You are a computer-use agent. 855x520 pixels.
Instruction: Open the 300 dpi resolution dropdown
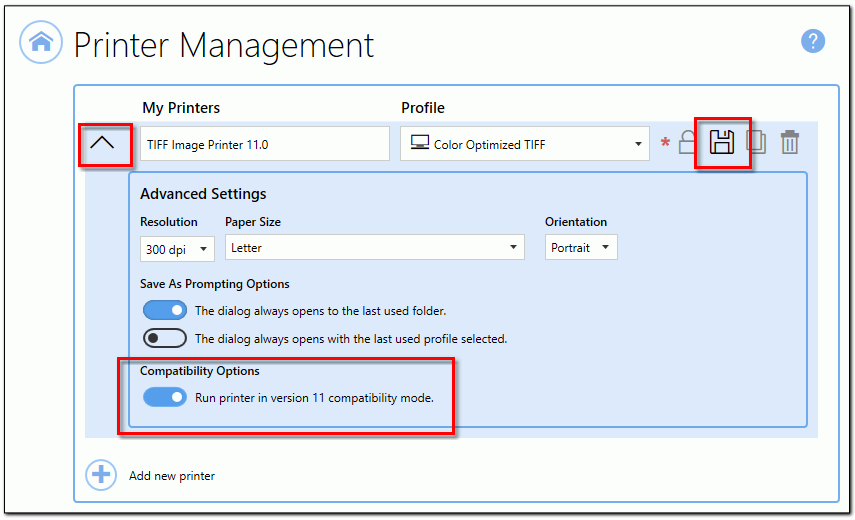[x=177, y=249]
